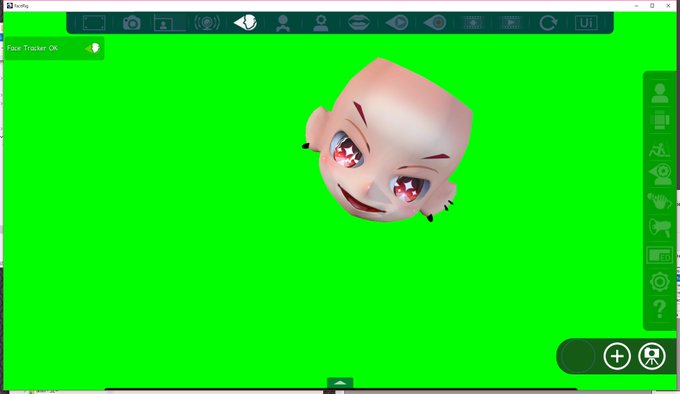The image size is (680, 394).
Task: Click the circular reset arrow icon
Action: 548,23
